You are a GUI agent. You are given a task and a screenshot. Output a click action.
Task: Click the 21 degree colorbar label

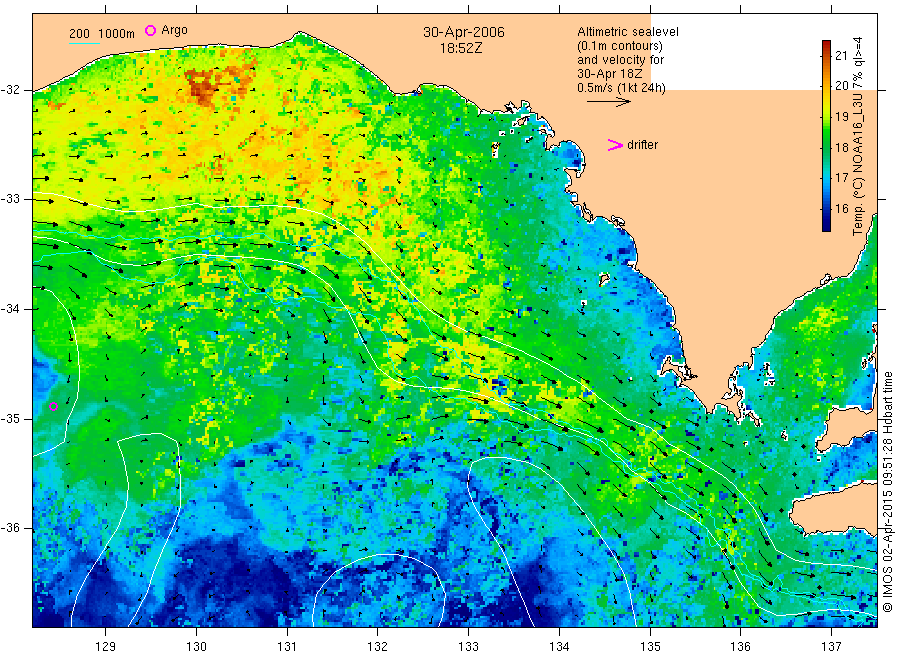click(841, 56)
